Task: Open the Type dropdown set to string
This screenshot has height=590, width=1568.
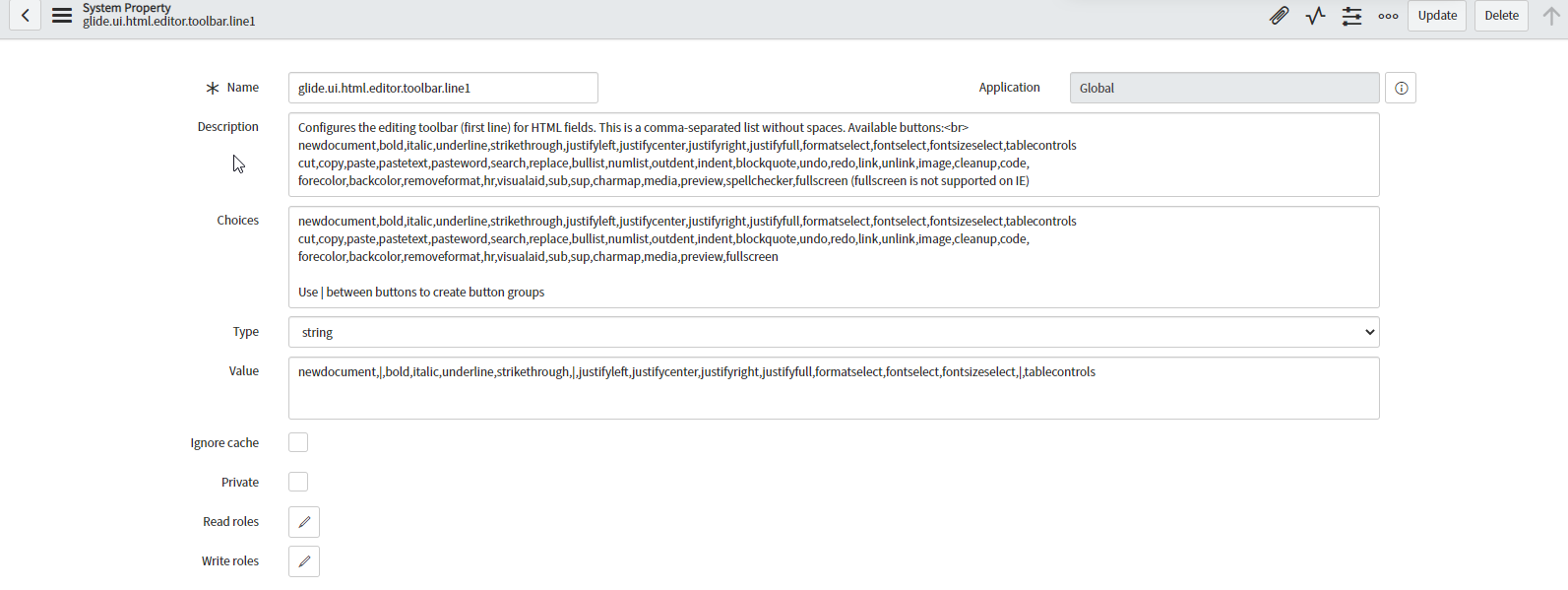Action: click(834, 332)
